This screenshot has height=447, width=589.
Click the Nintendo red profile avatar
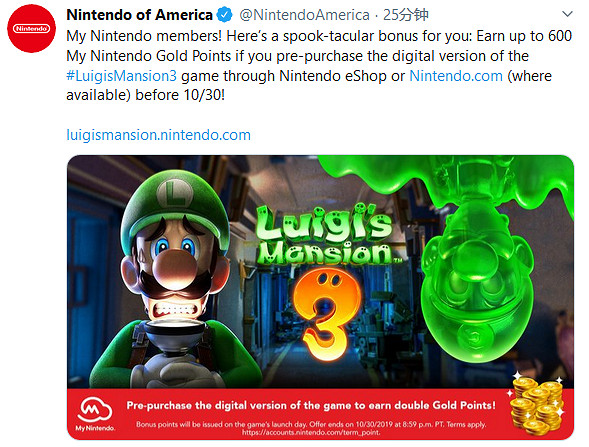[32, 29]
